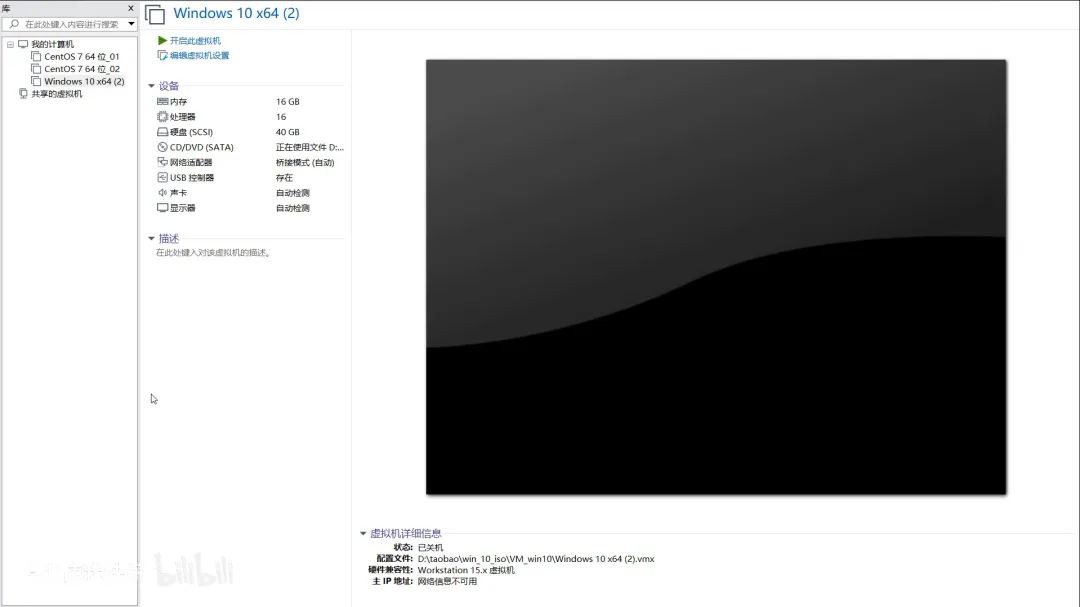Click the Devices (设备) heading
Screen dimensions: 1080x607
tap(169, 86)
